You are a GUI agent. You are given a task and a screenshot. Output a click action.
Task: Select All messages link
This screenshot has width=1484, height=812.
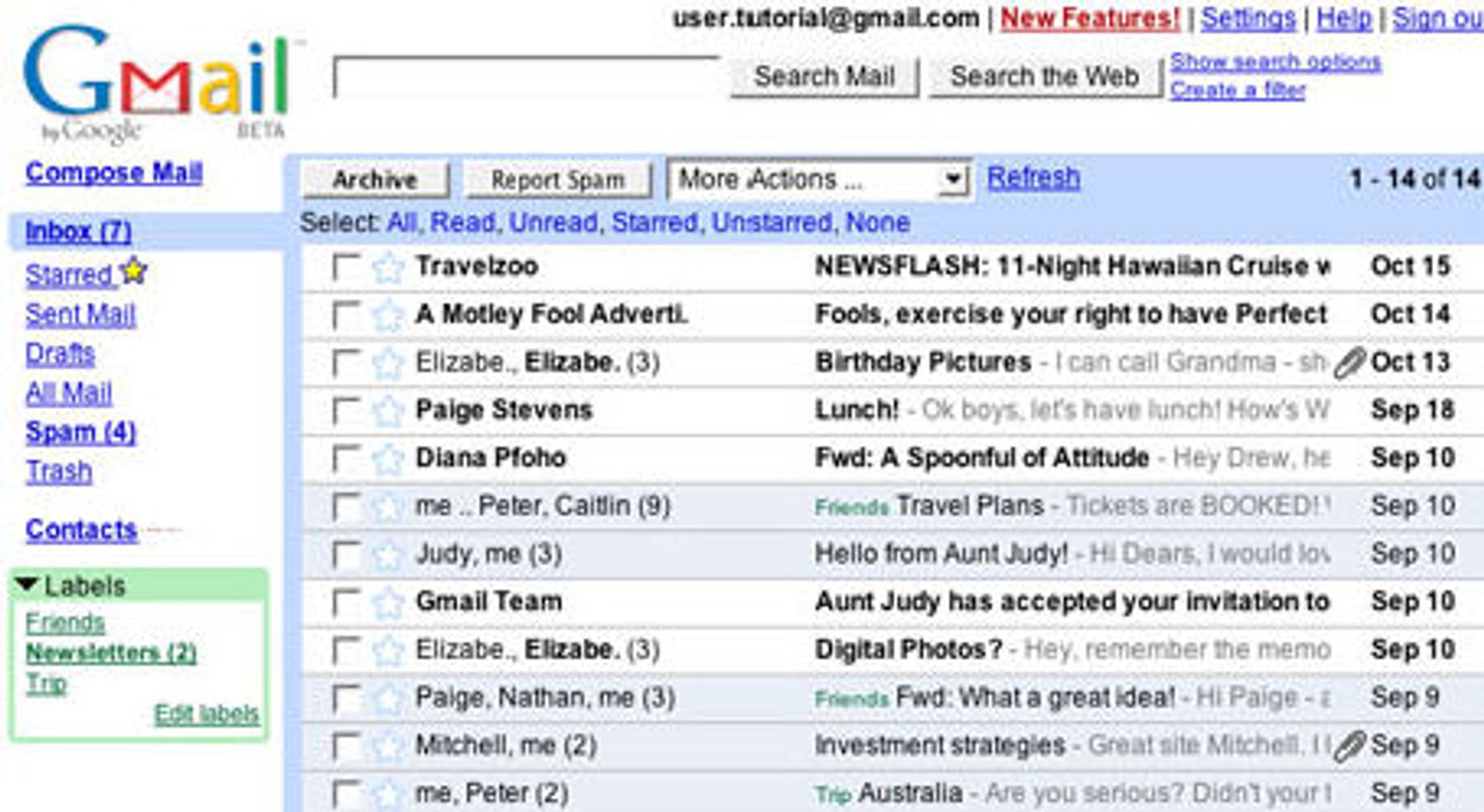tap(401, 222)
